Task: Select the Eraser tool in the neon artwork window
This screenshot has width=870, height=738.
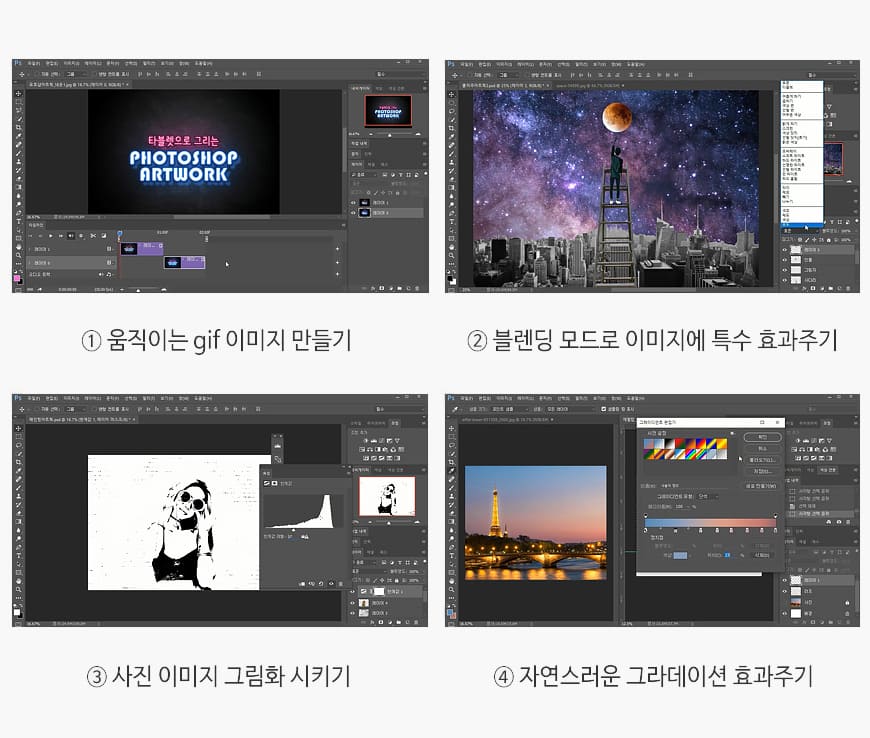Action: 18,179
